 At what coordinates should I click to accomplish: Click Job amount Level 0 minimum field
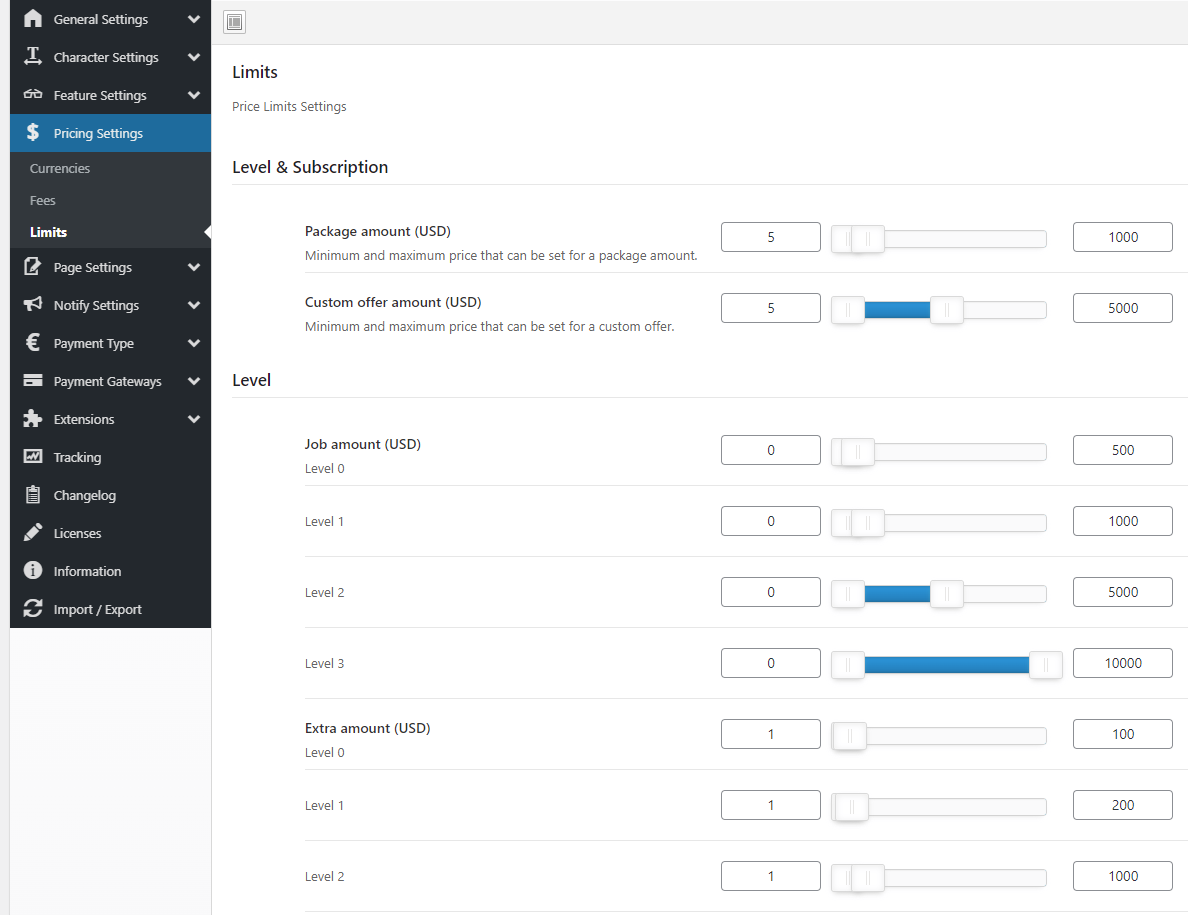pyautogui.click(x=771, y=450)
